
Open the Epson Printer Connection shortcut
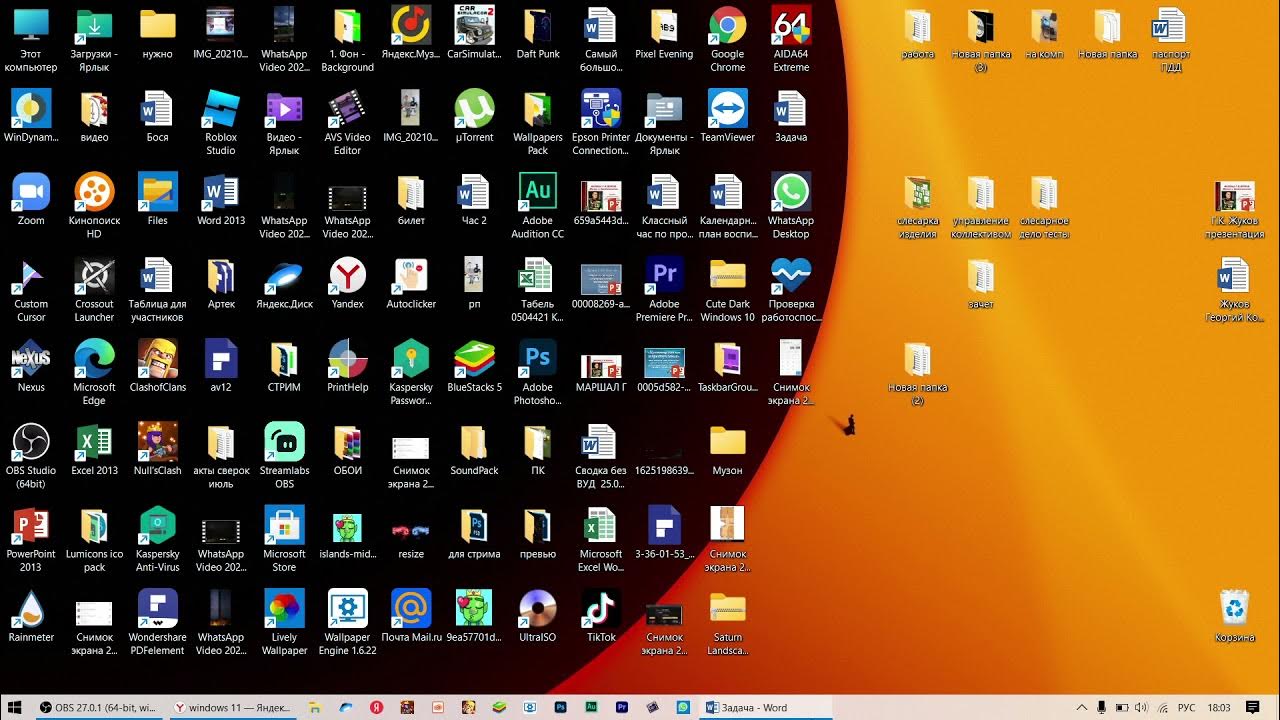click(x=601, y=122)
